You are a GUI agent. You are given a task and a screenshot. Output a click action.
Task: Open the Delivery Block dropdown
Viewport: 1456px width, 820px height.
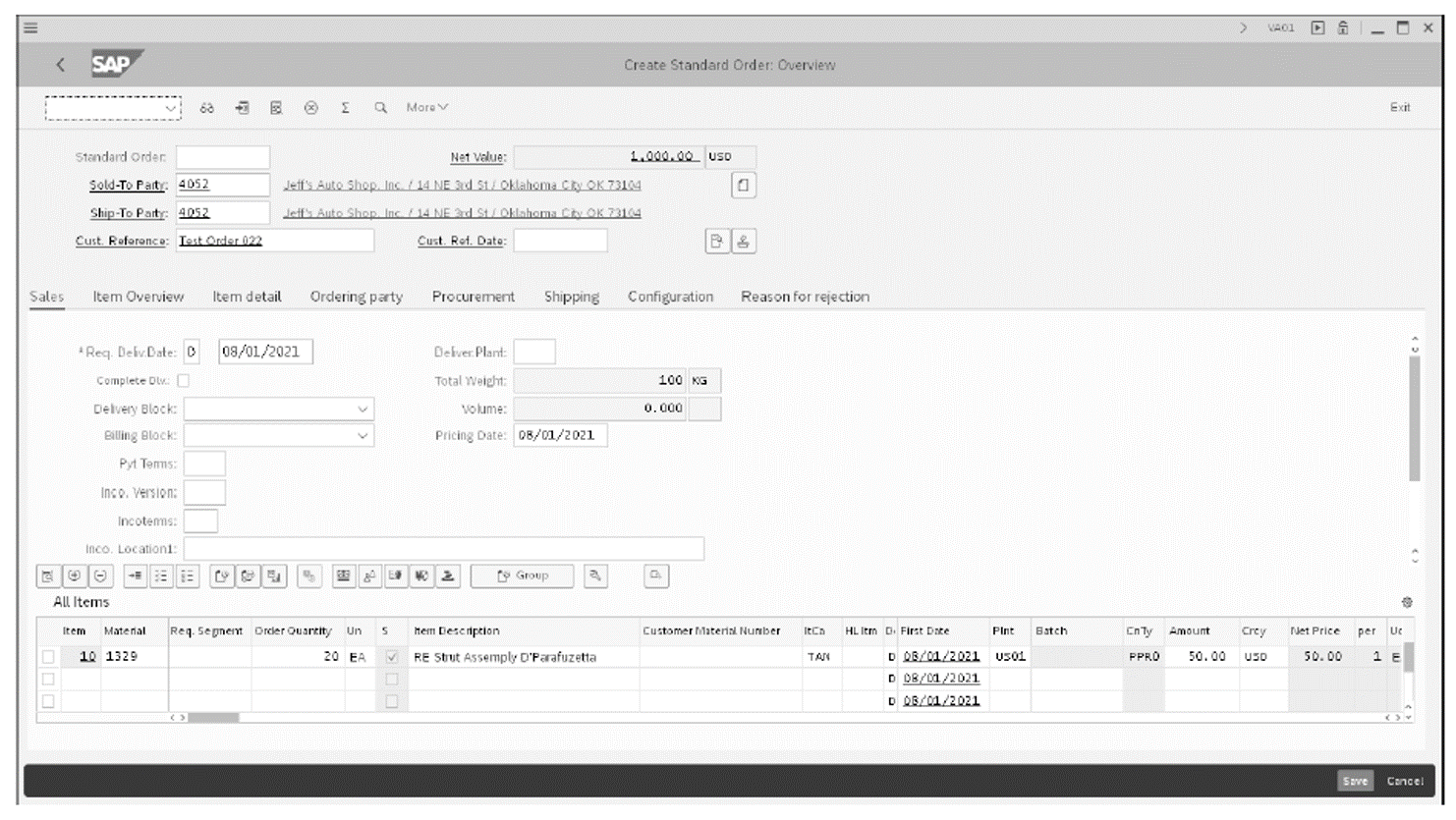click(x=362, y=407)
